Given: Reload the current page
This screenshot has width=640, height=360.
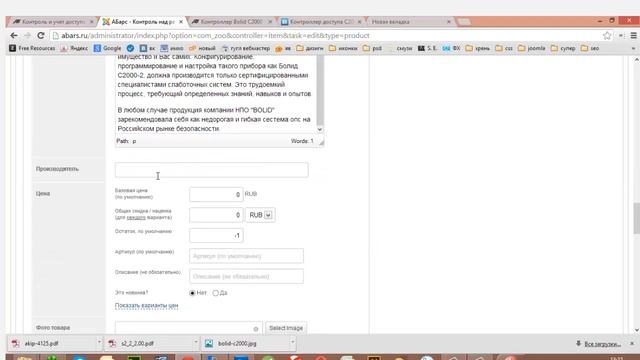Looking at the screenshot, I should pos(40,36).
